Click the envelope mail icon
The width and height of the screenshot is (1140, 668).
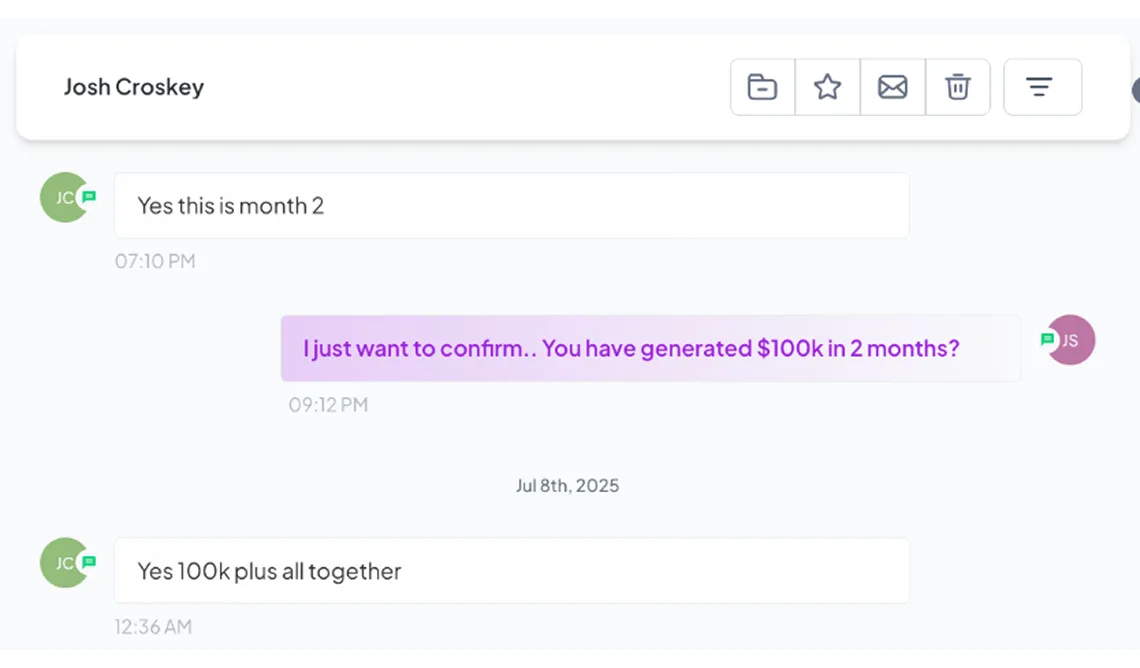coord(892,87)
